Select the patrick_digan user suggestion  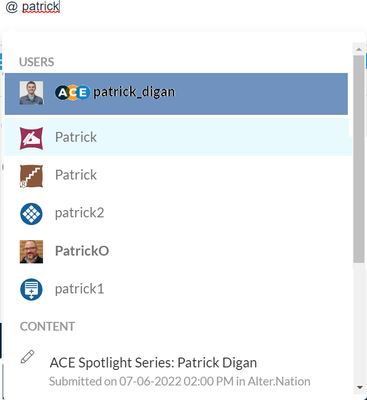click(x=176, y=94)
